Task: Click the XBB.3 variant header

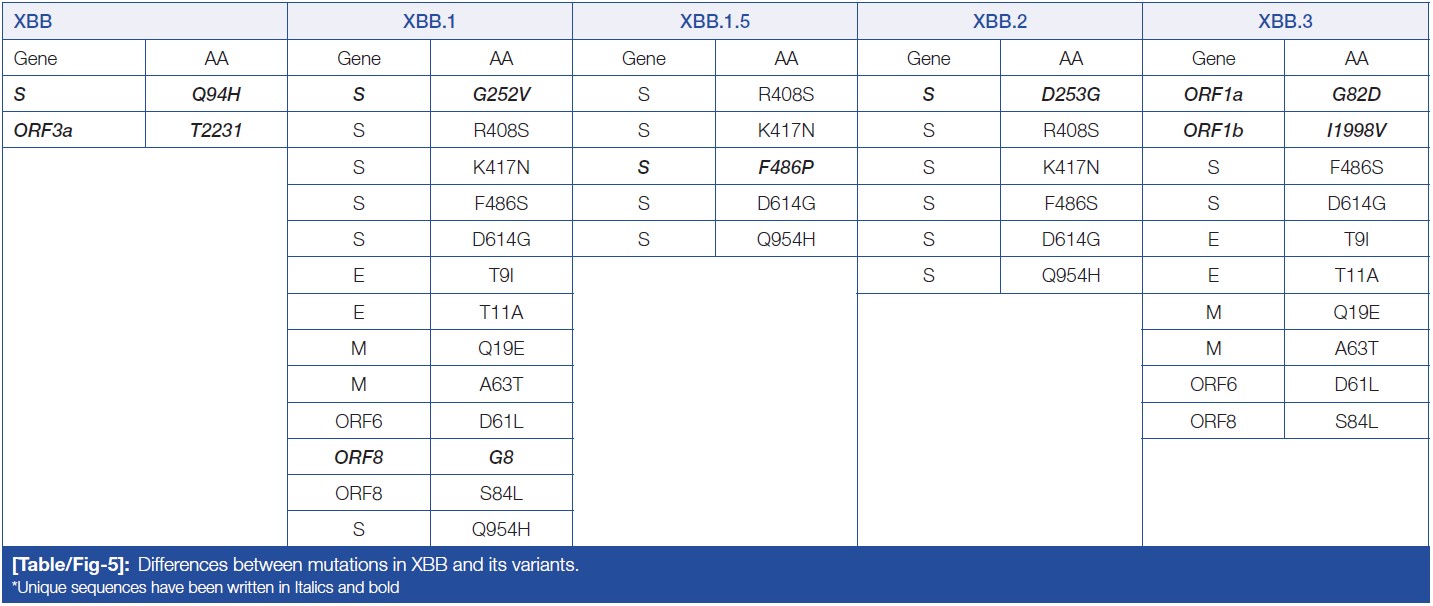Action: click(x=1285, y=21)
